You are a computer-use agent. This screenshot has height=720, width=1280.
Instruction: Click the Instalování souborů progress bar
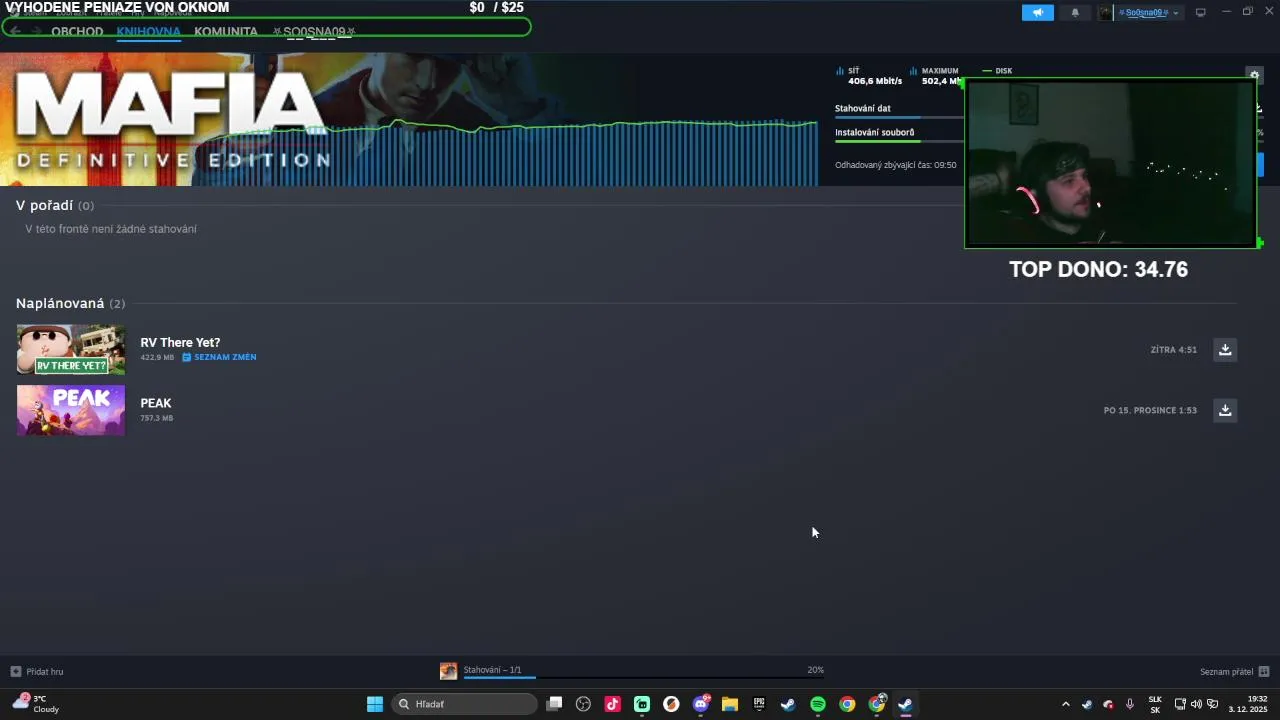click(900, 141)
